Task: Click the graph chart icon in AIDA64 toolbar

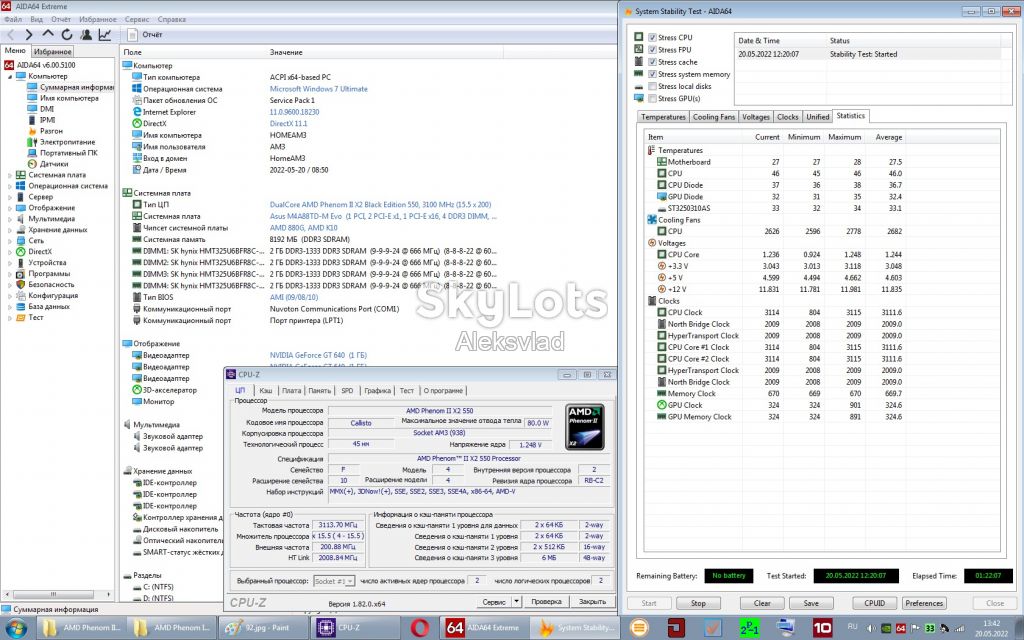Action: [104, 35]
